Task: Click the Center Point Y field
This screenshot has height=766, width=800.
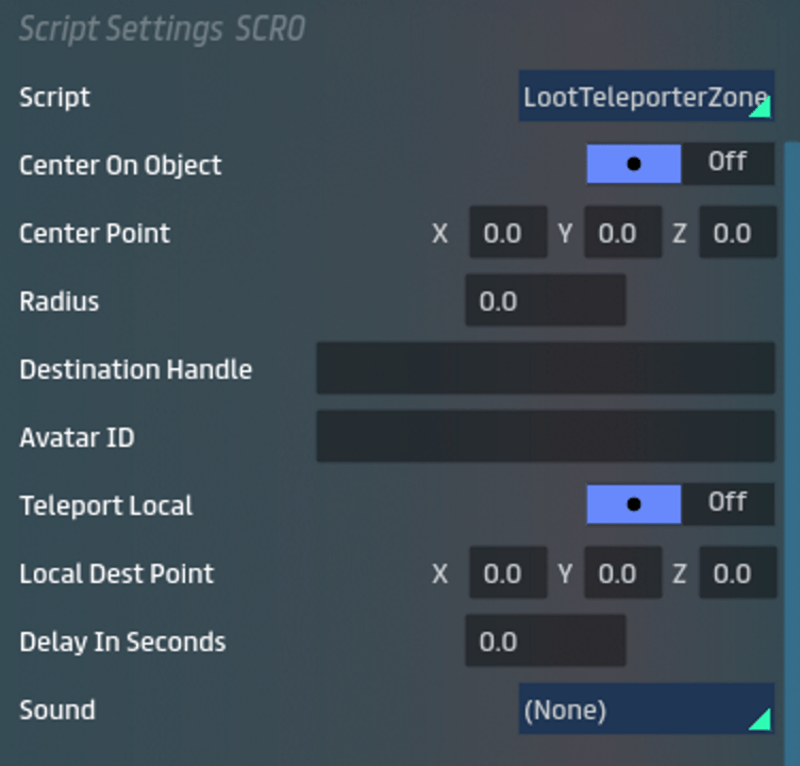Action: (x=622, y=233)
